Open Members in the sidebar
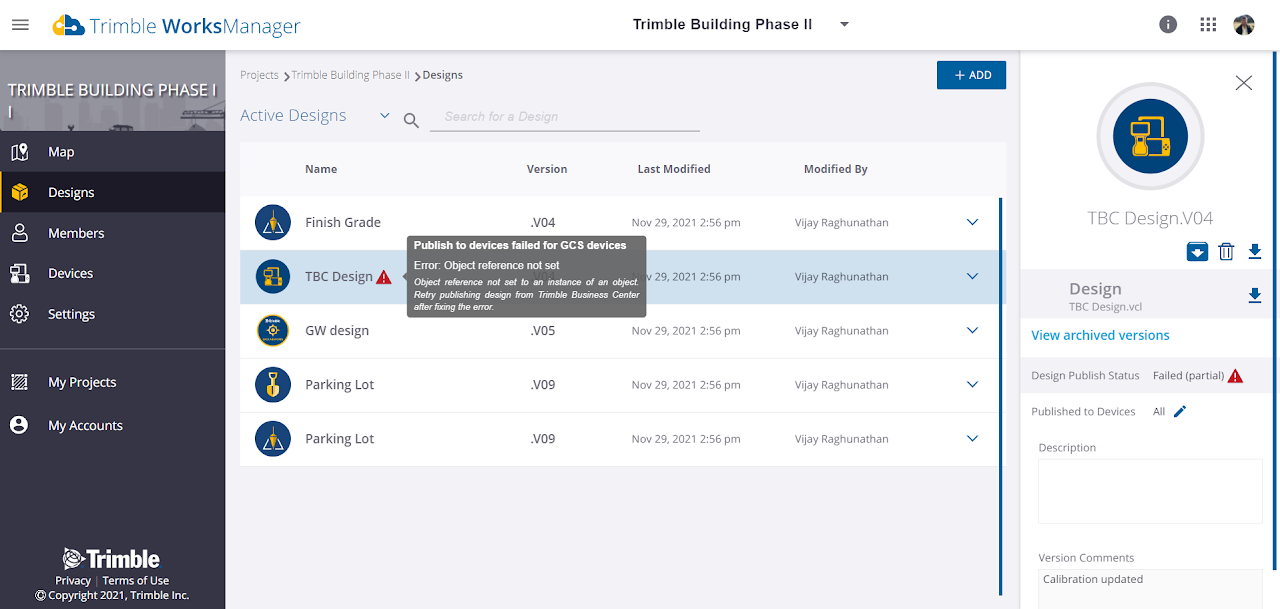 click(112, 233)
